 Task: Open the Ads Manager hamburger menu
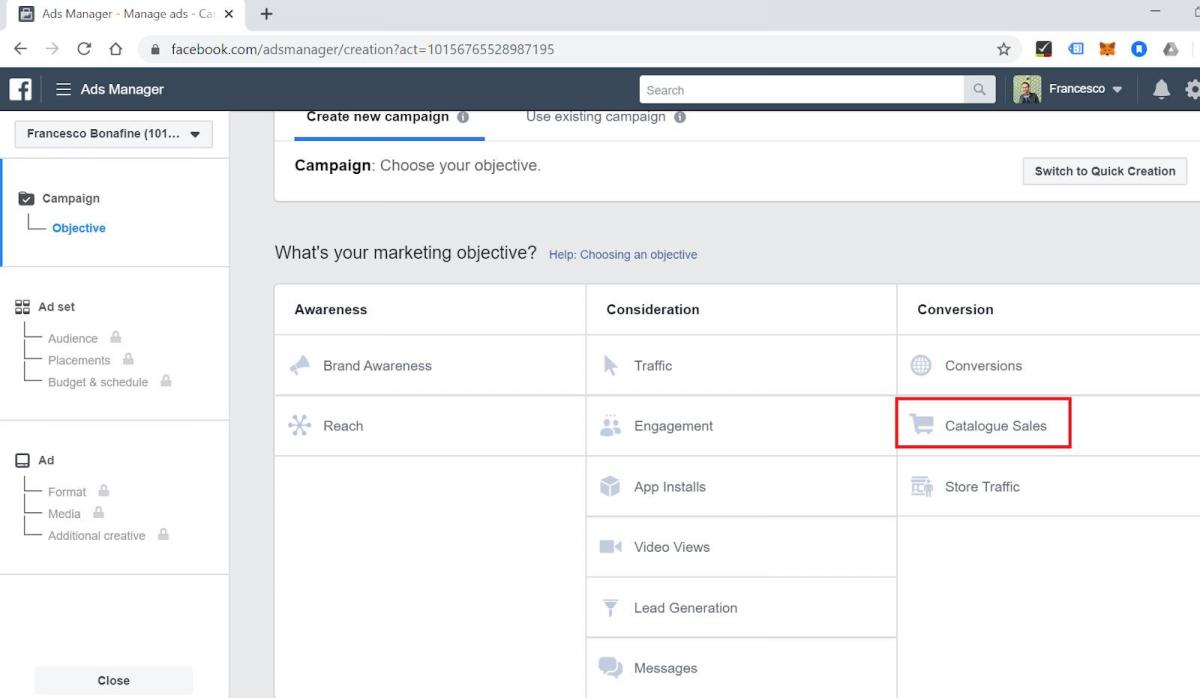pos(63,89)
